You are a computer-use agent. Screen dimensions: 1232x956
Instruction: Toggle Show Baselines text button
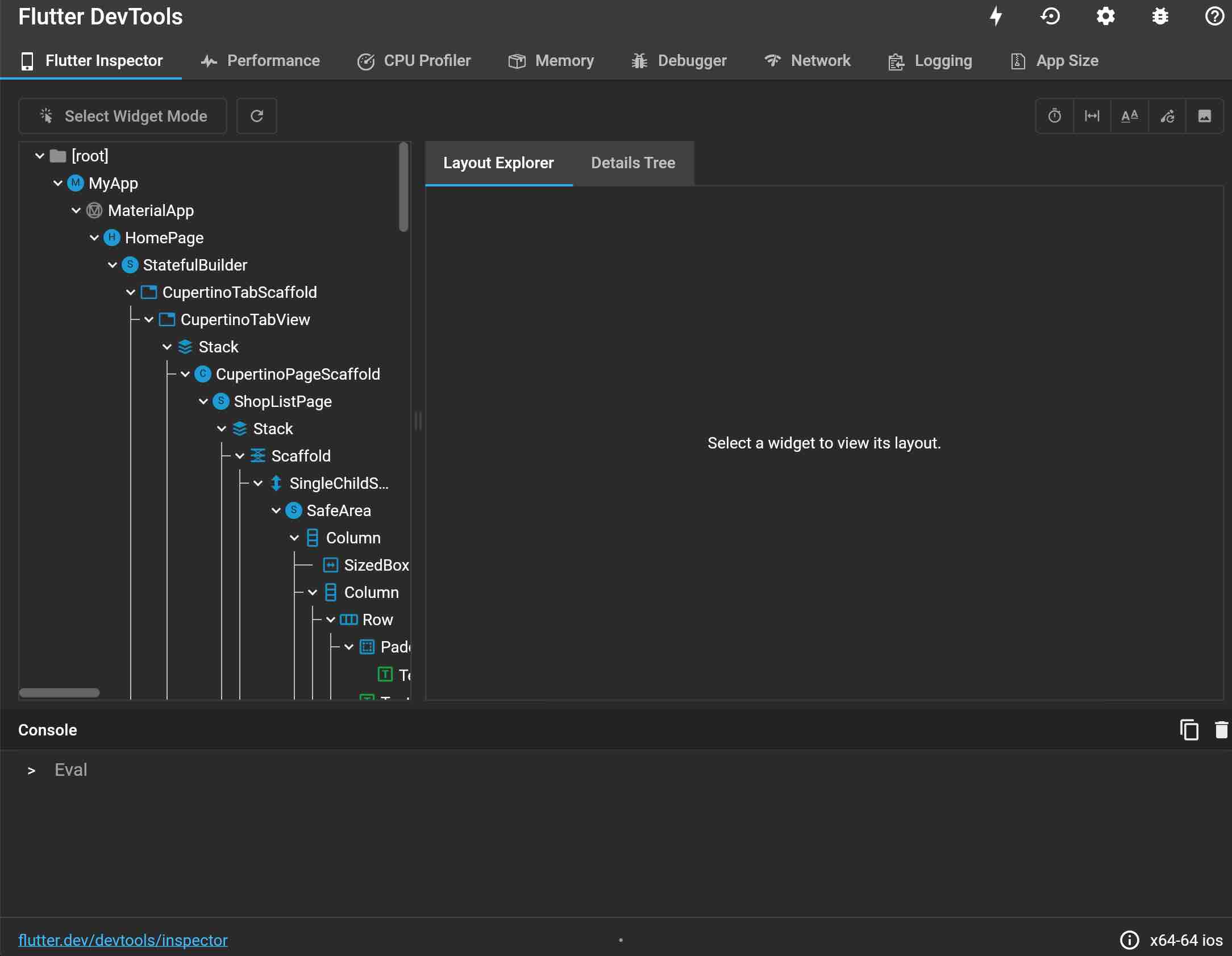(1129, 116)
